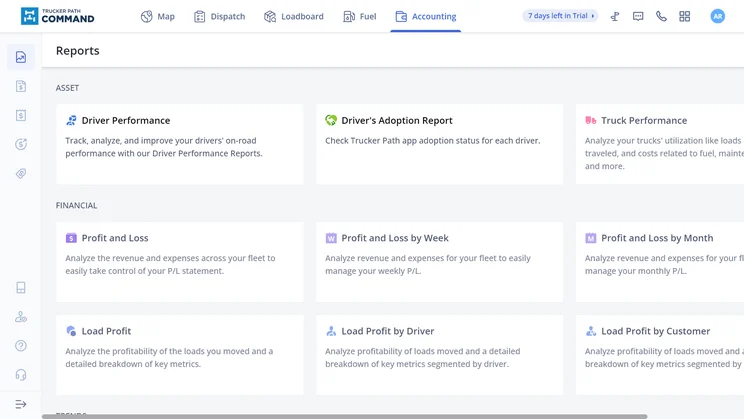The width and height of the screenshot is (744, 419).
Task: Select the Accounting tab
Action: pos(426,17)
